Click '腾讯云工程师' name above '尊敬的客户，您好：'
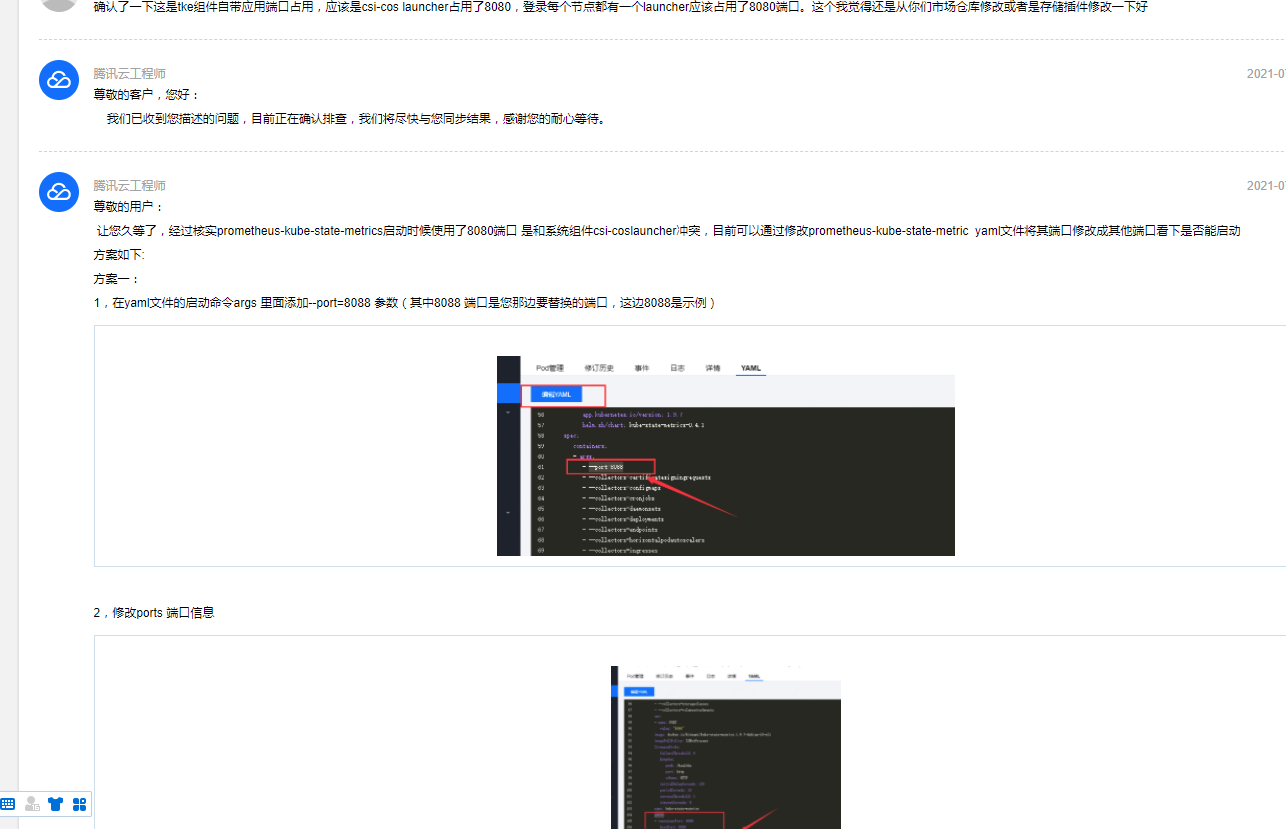The width and height of the screenshot is (1286, 829). (x=130, y=74)
